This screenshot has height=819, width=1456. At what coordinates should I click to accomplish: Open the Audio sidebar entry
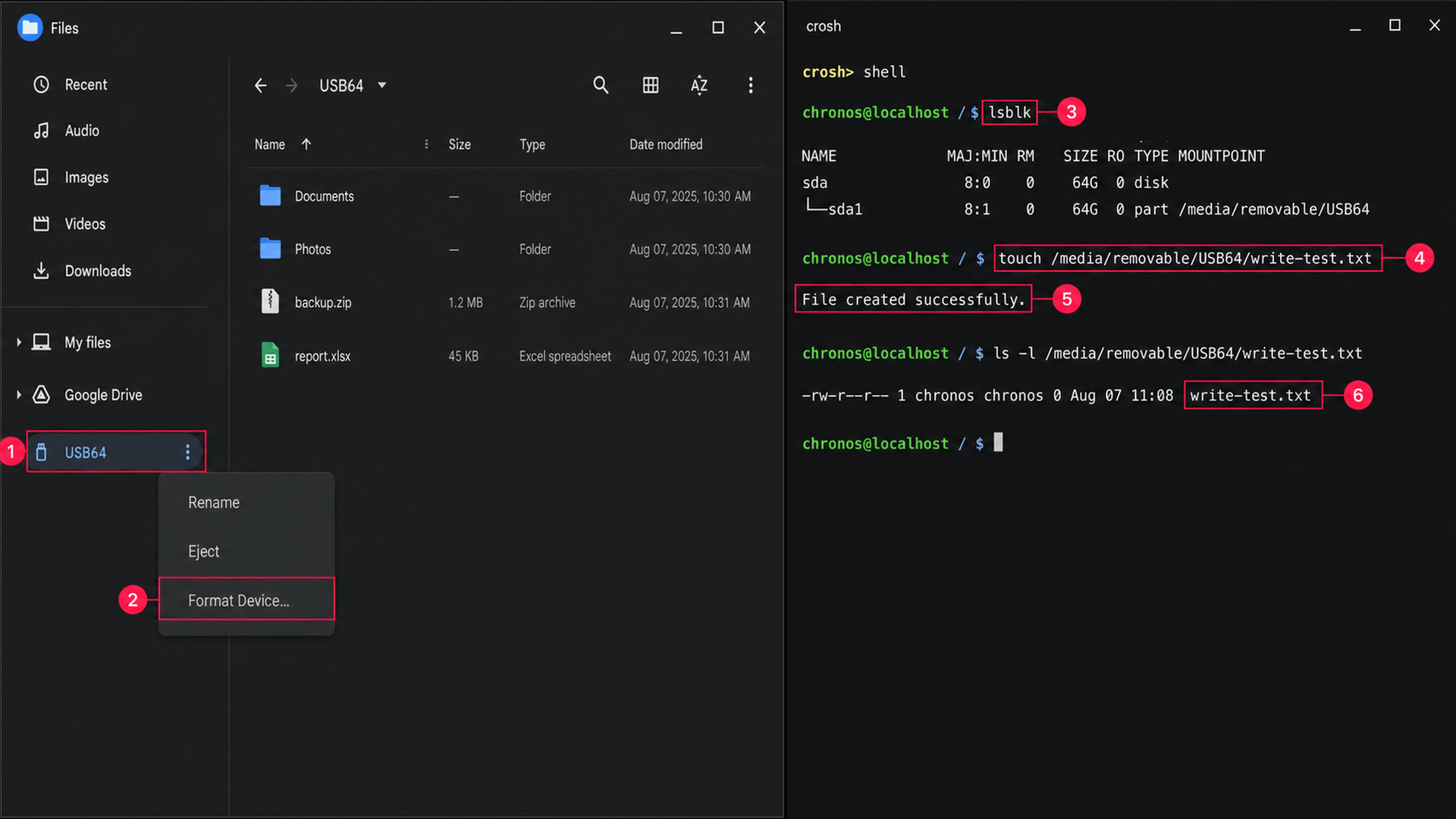(82, 130)
